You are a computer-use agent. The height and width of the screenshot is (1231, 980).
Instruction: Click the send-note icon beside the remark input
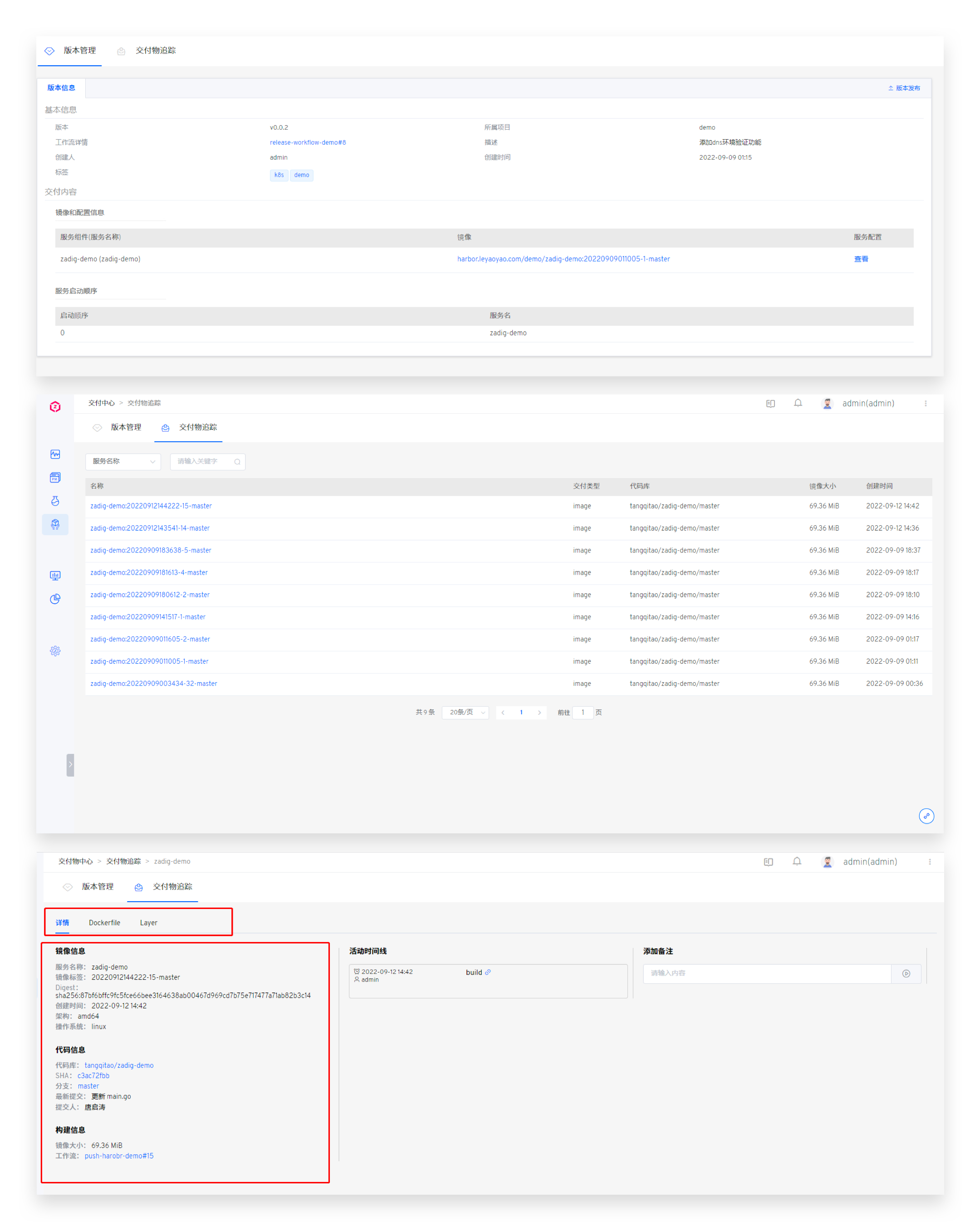coord(906,973)
